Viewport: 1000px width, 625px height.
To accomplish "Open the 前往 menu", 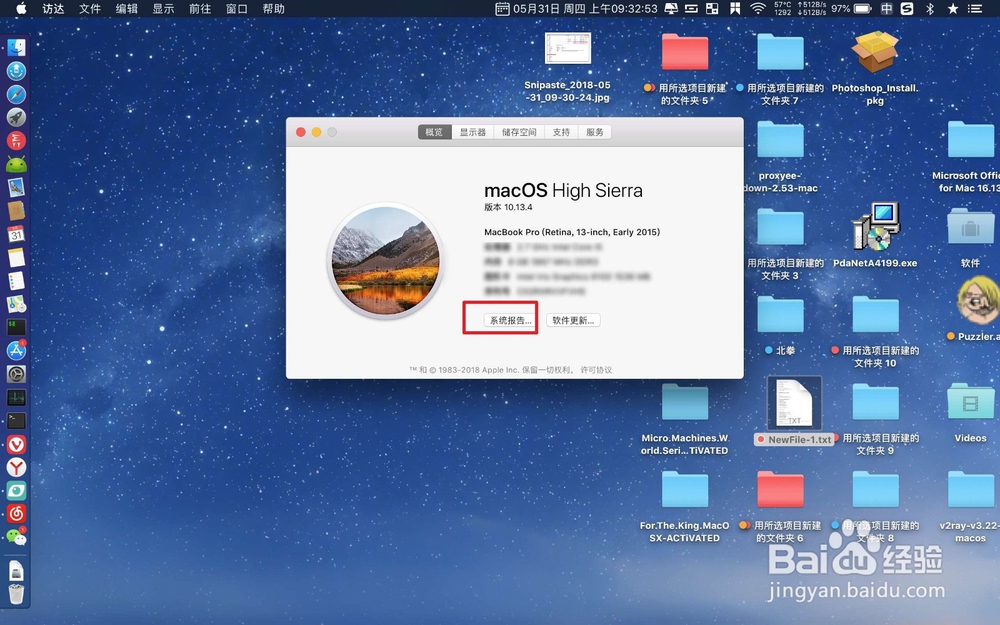I will coord(199,9).
